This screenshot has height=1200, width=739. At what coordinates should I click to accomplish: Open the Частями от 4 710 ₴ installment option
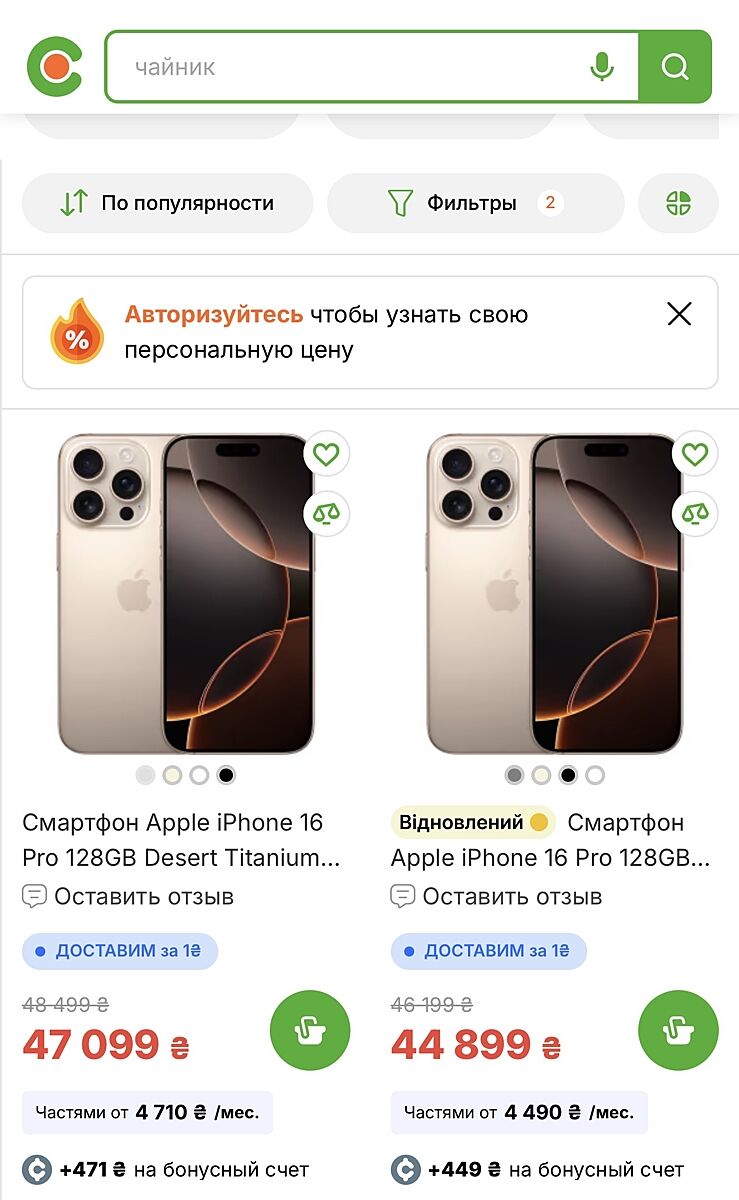point(147,1112)
